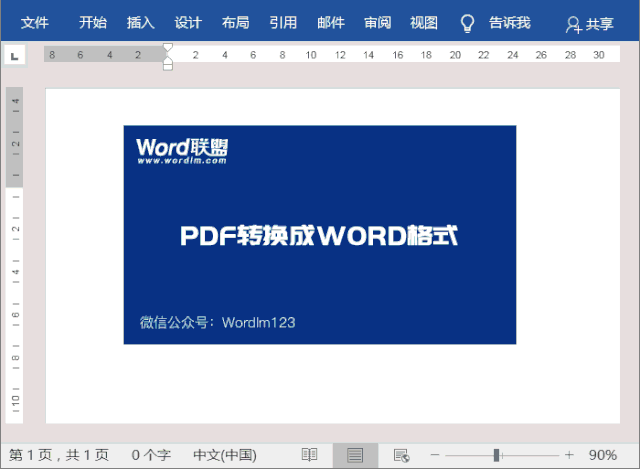The width and height of the screenshot is (640, 469).
Task: Click the first line indent marker
Action: [x=168, y=48]
